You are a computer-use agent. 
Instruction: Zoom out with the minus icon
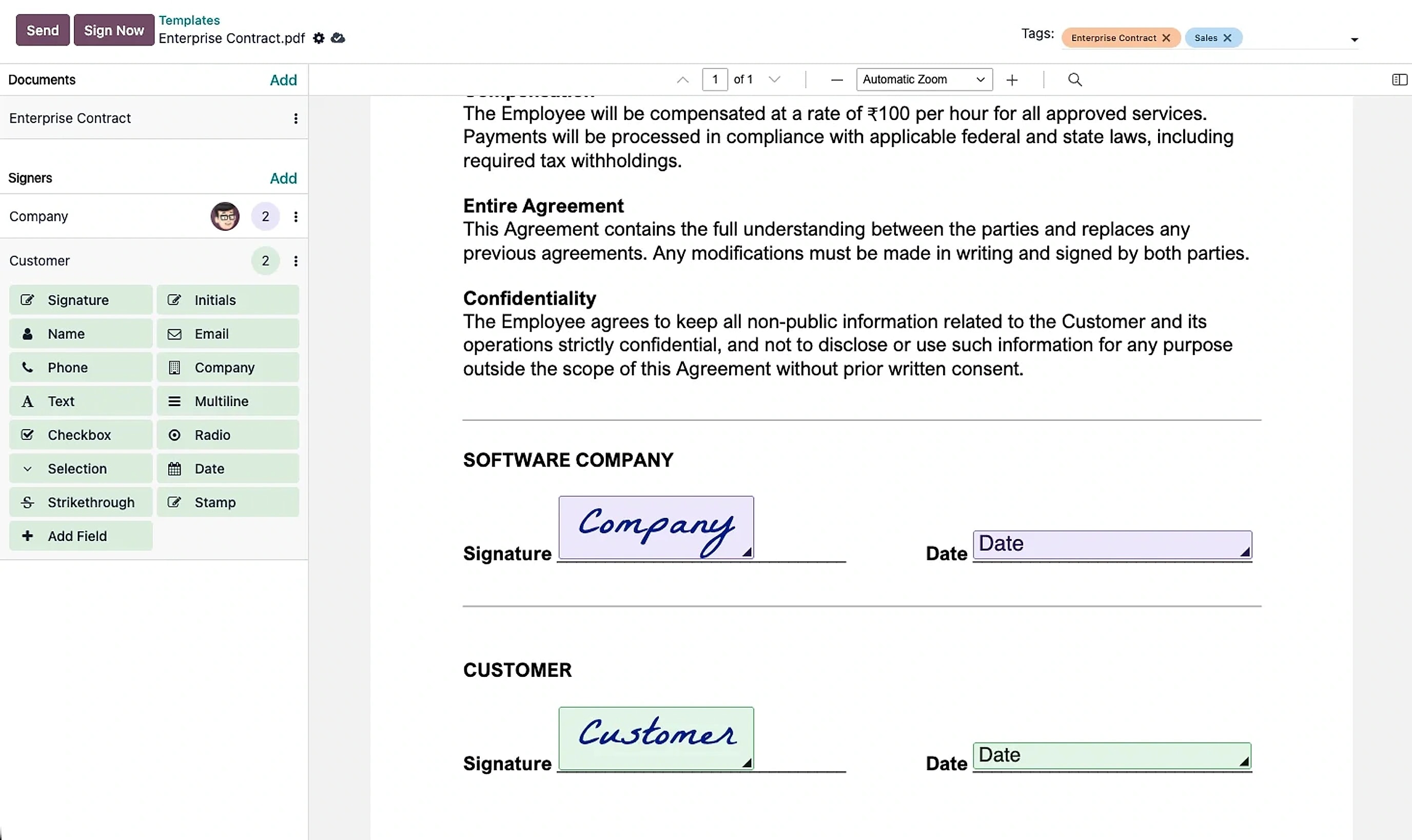837,80
